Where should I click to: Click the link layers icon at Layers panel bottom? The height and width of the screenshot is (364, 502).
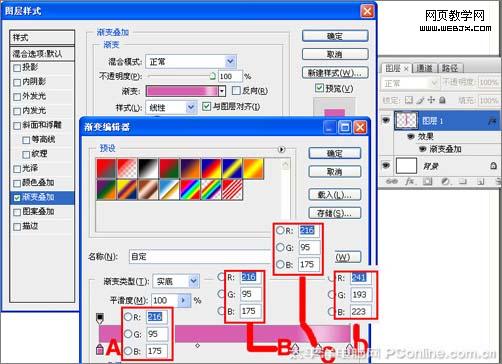[392, 181]
